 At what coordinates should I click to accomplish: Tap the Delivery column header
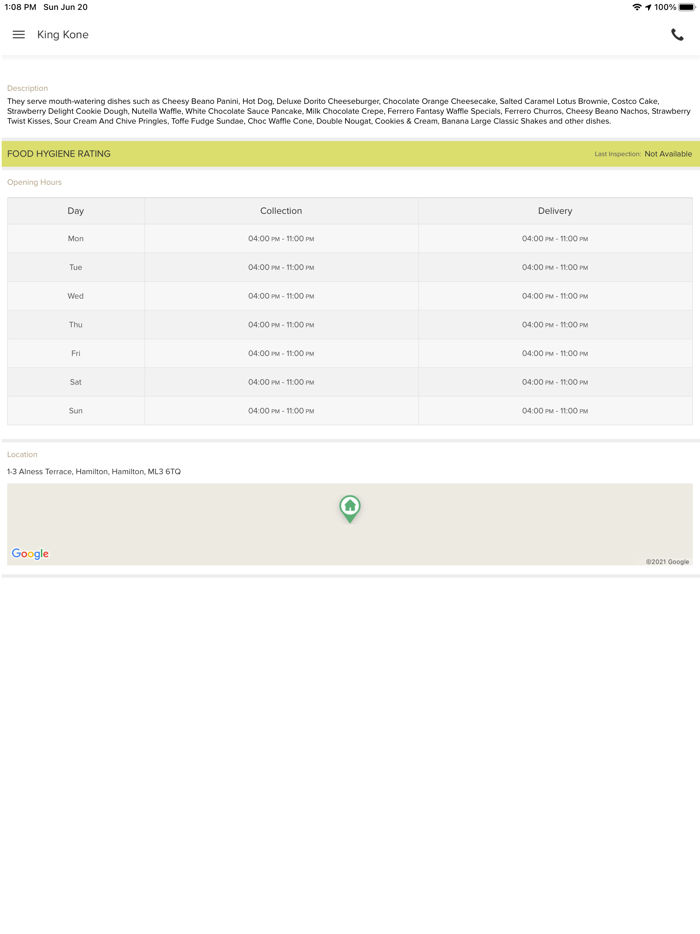coord(555,211)
